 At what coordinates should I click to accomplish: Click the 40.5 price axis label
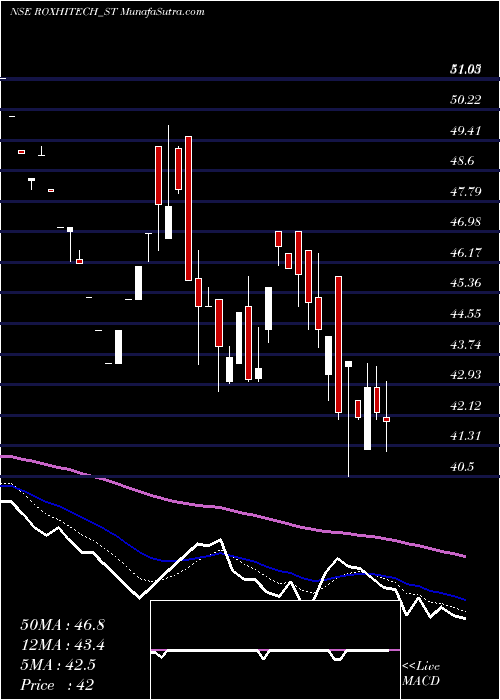click(x=462, y=467)
